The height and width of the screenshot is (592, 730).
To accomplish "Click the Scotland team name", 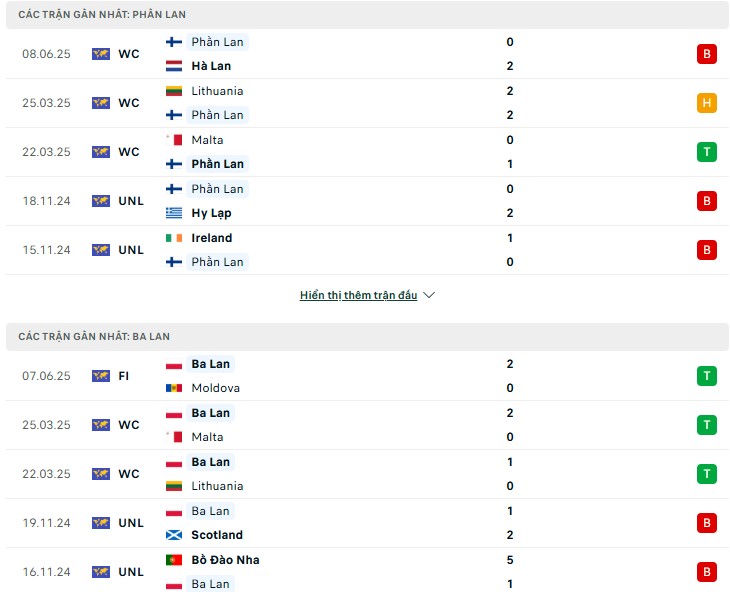I will pos(217,535).
